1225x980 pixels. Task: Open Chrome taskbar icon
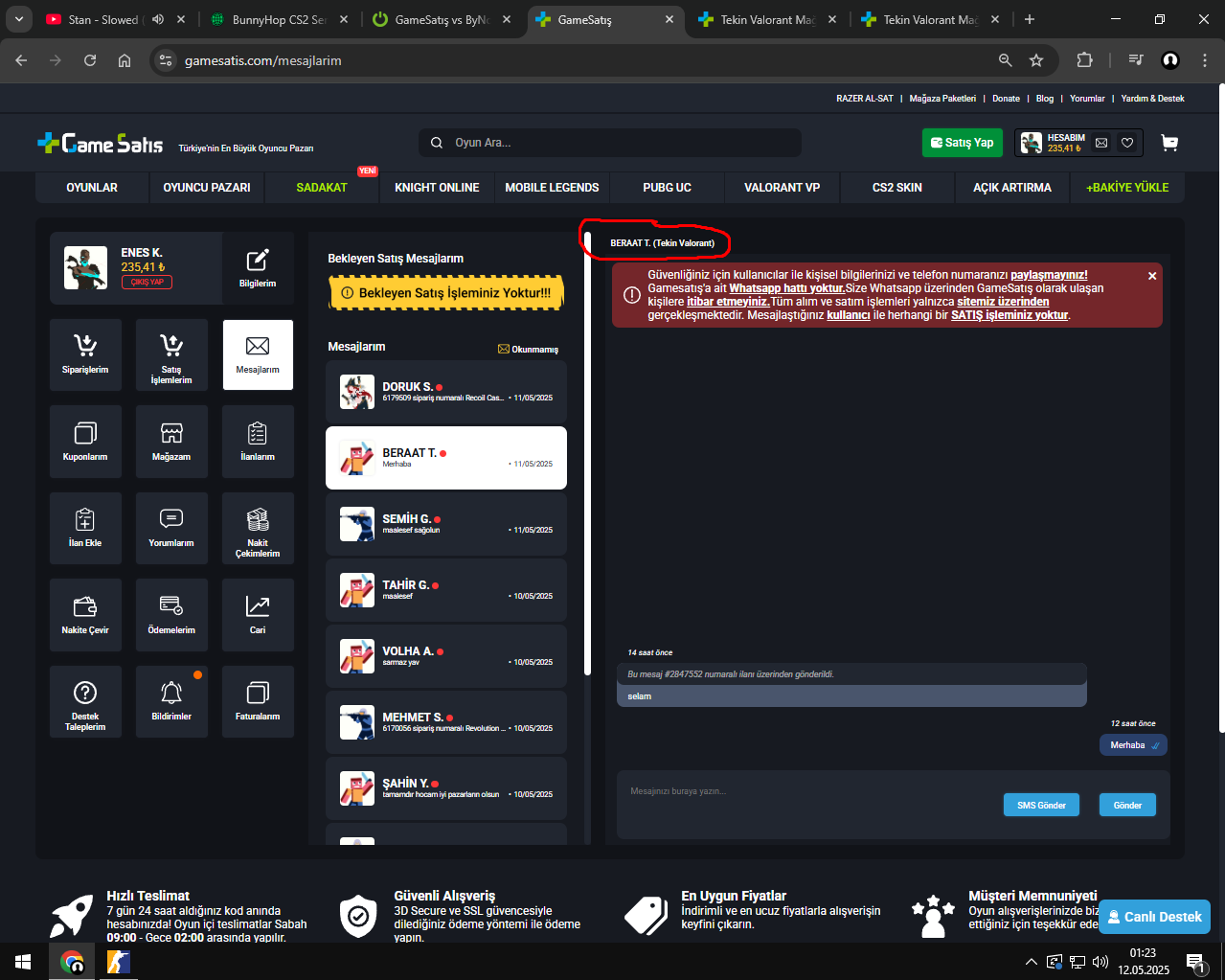(x=72, y=962)
